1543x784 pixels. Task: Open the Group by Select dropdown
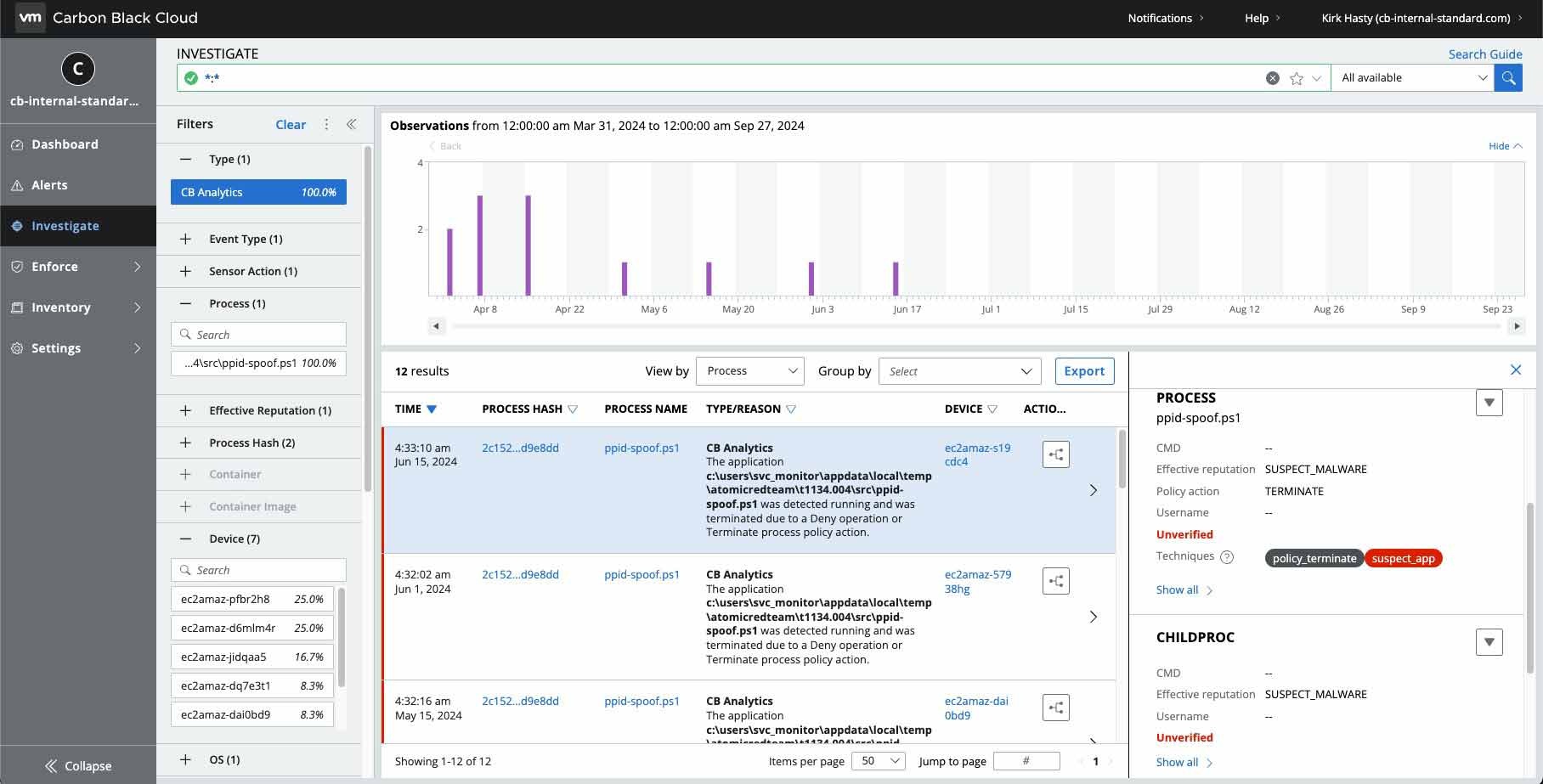tap(960, 371)
